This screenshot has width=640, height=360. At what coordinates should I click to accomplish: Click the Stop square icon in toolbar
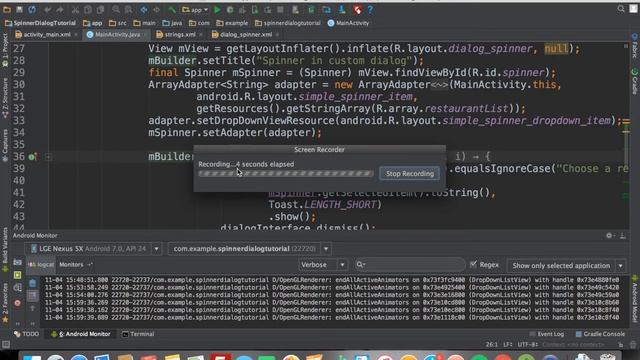click(280, 9)
